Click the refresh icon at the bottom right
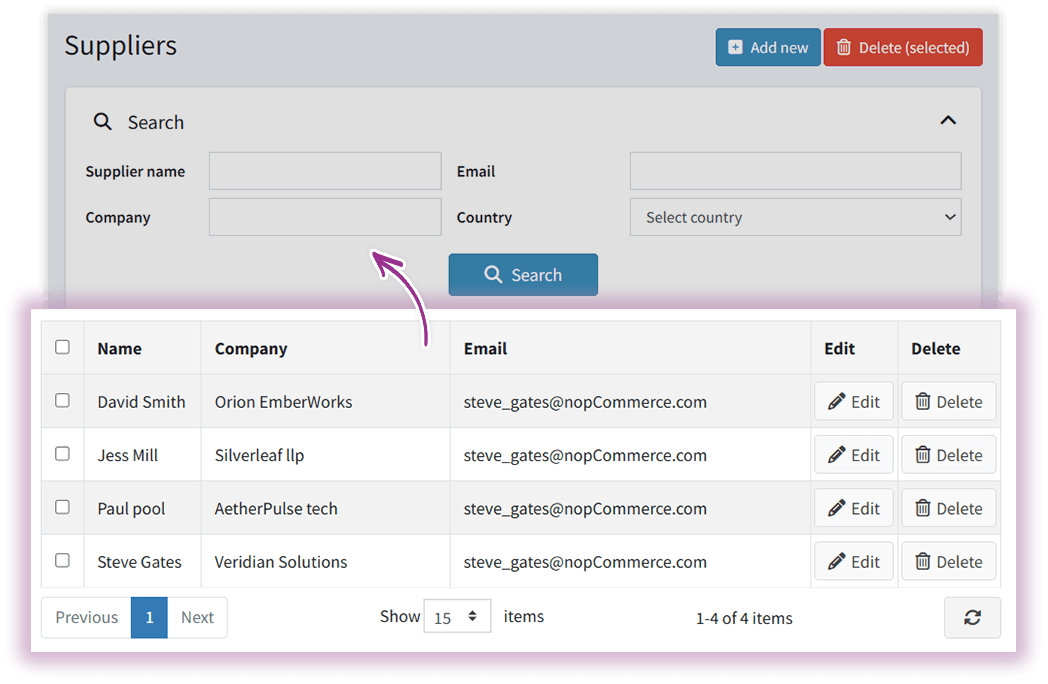The image size is (1048, 684). (972, 617)
